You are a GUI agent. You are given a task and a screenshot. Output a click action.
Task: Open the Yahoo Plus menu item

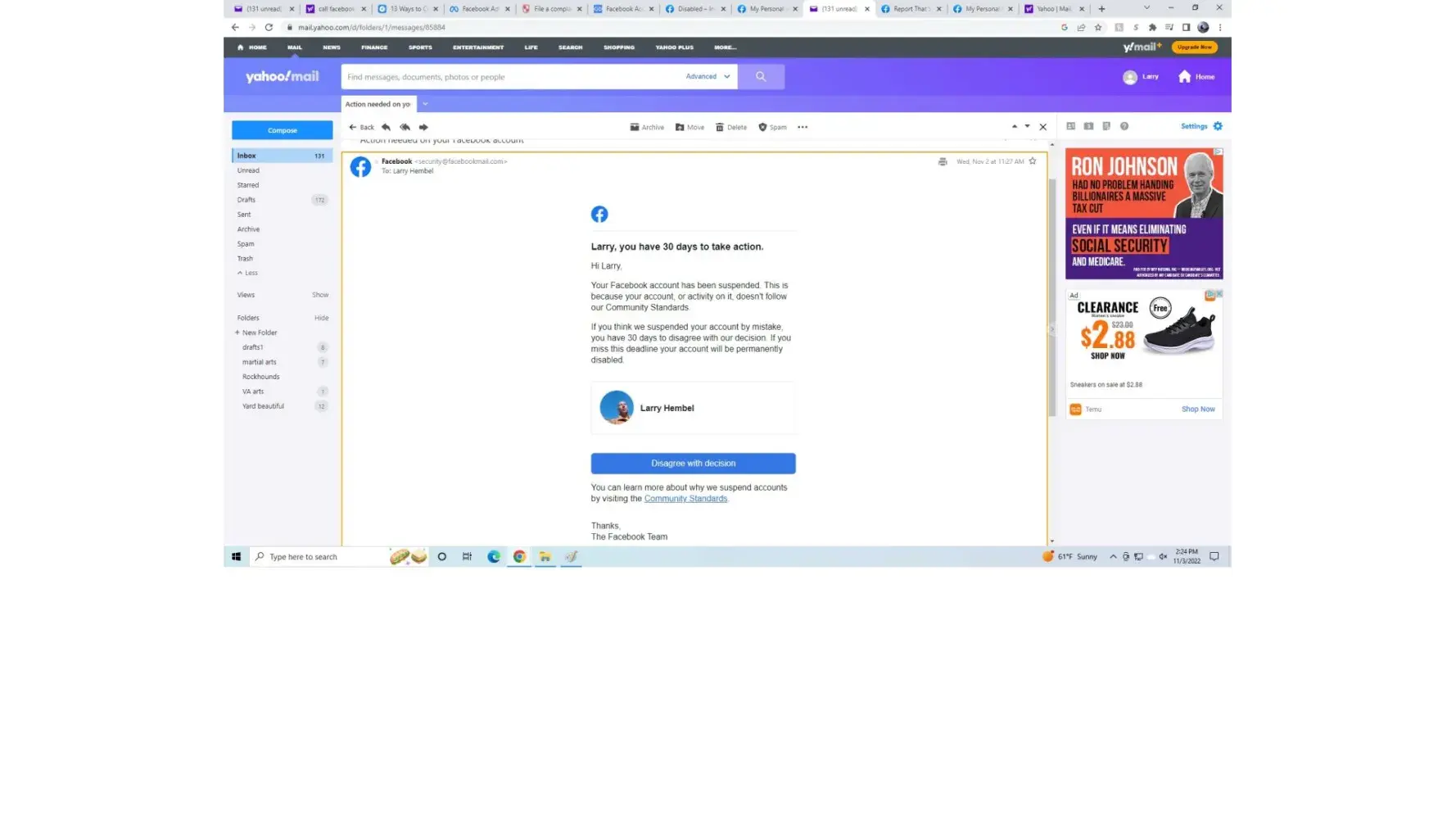[x=675, y=48]
